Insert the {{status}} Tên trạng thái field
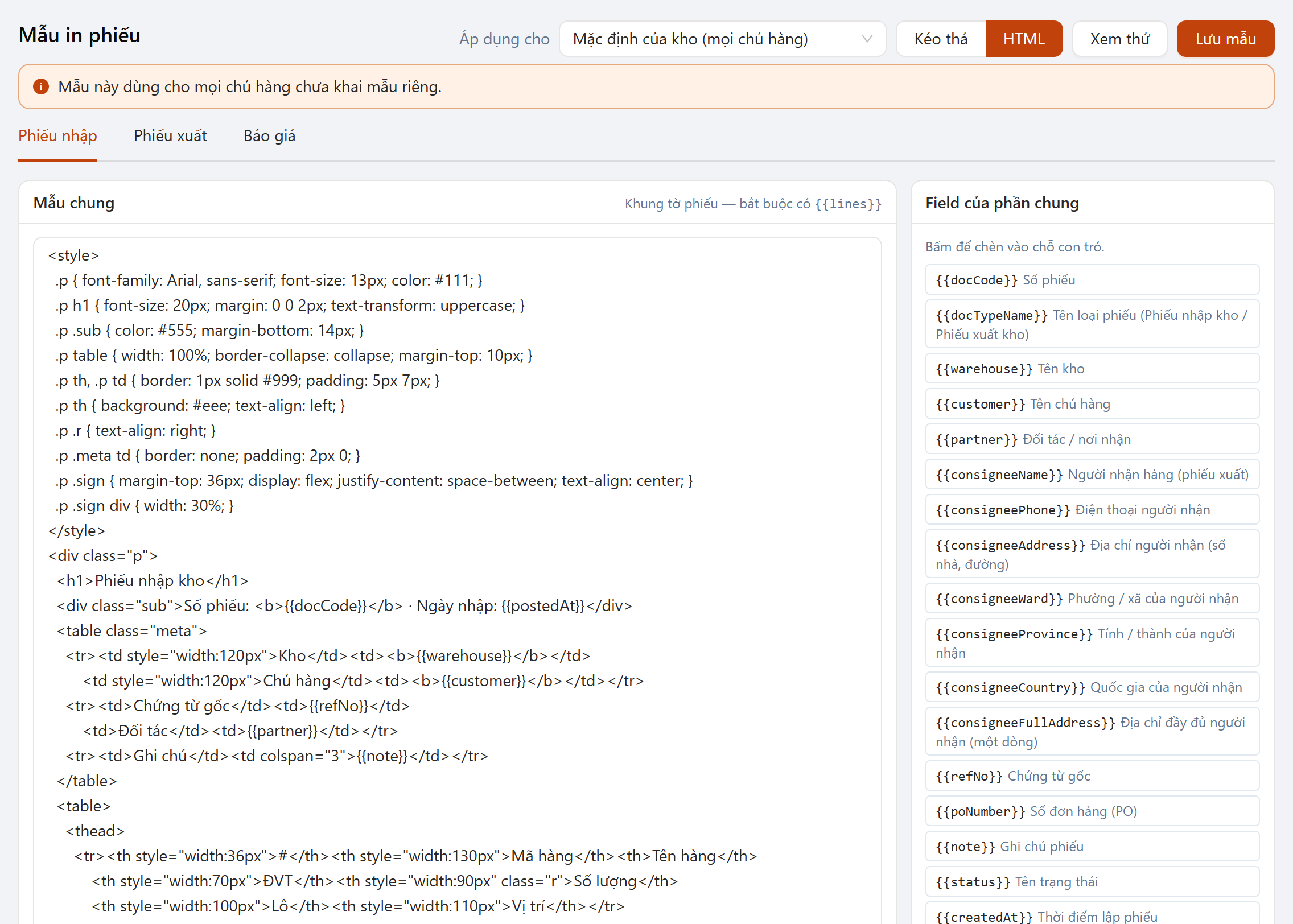This screenshot has width=1293, height=924. 1092,882
